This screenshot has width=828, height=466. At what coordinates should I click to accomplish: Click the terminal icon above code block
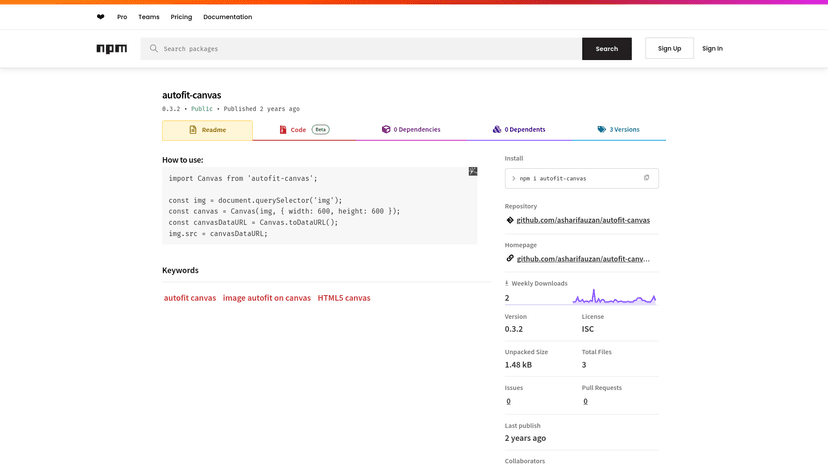[473, 172]
